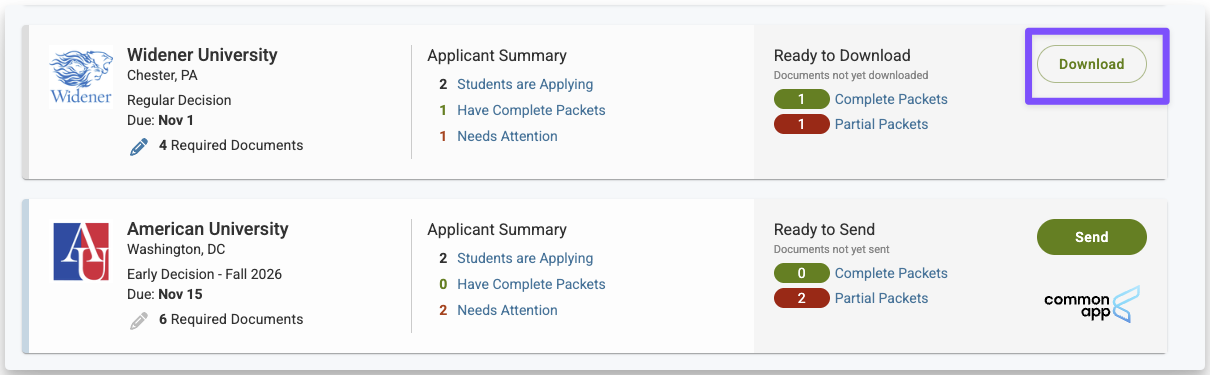Viewport: 1210px width, 375px height.
Task: Click the blue pencil icon for Widener documents
Action: [x=139, y=146]
